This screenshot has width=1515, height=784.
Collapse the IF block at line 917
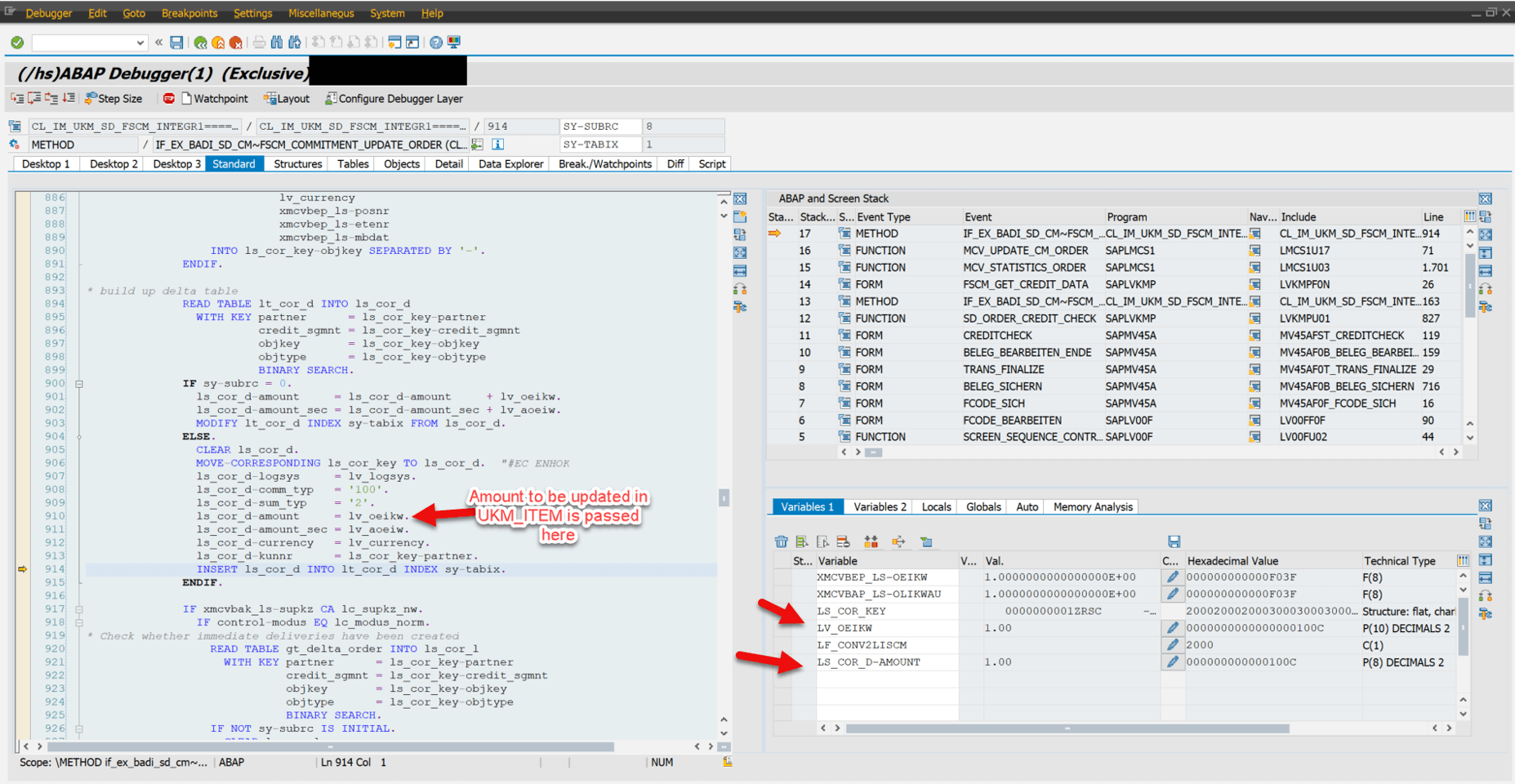tap(78, 608)
